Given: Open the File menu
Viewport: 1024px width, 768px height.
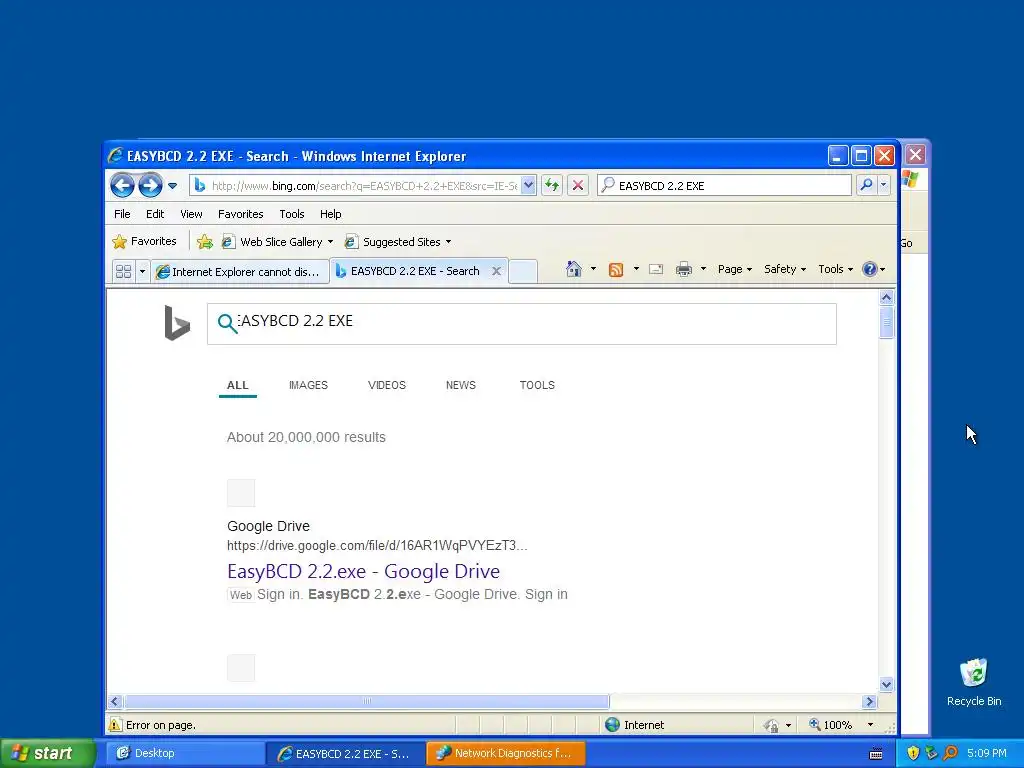Looking at the screenshot, I should [x=122, y=214].
